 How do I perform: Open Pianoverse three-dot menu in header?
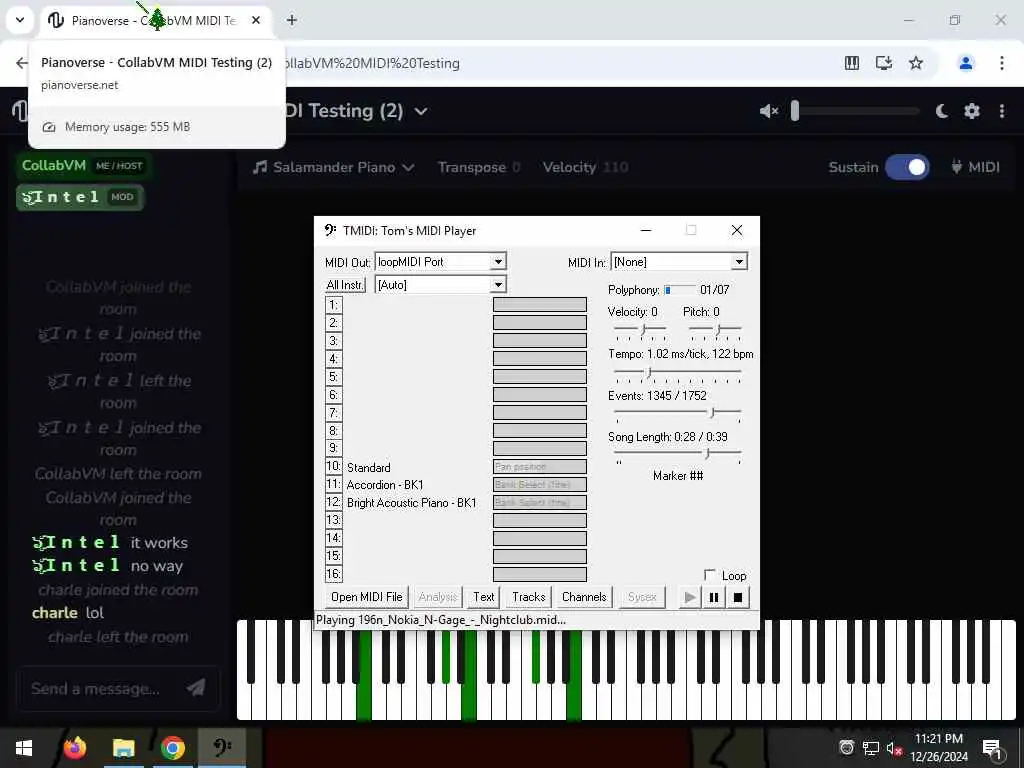click(1002, 111)
